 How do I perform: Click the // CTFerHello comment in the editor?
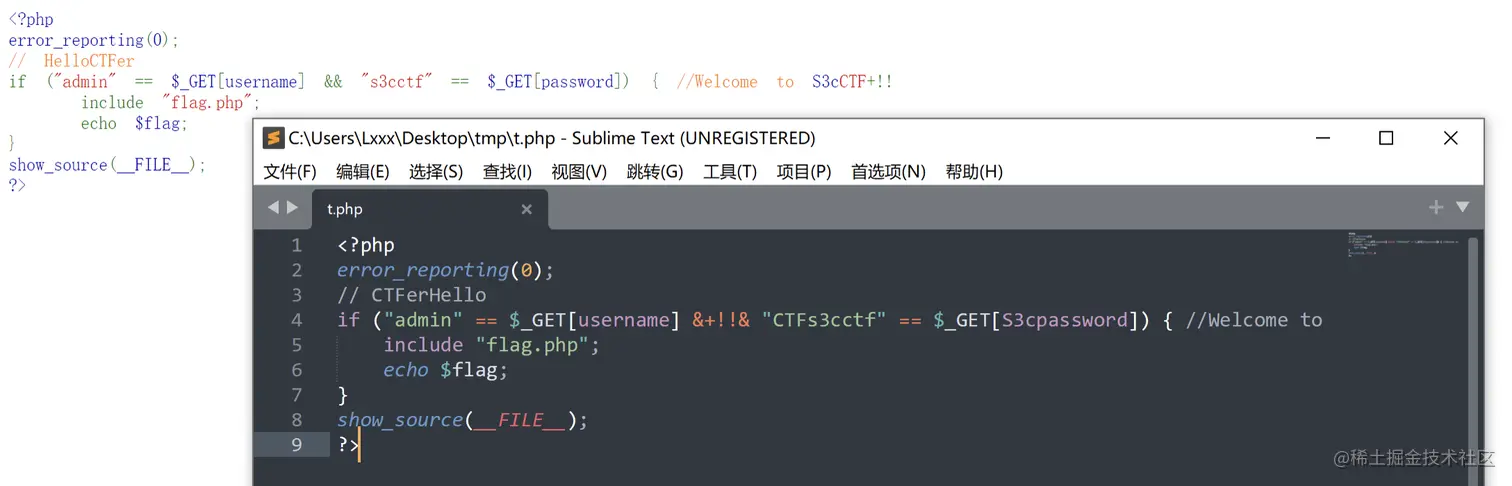(x=412, y=295)
